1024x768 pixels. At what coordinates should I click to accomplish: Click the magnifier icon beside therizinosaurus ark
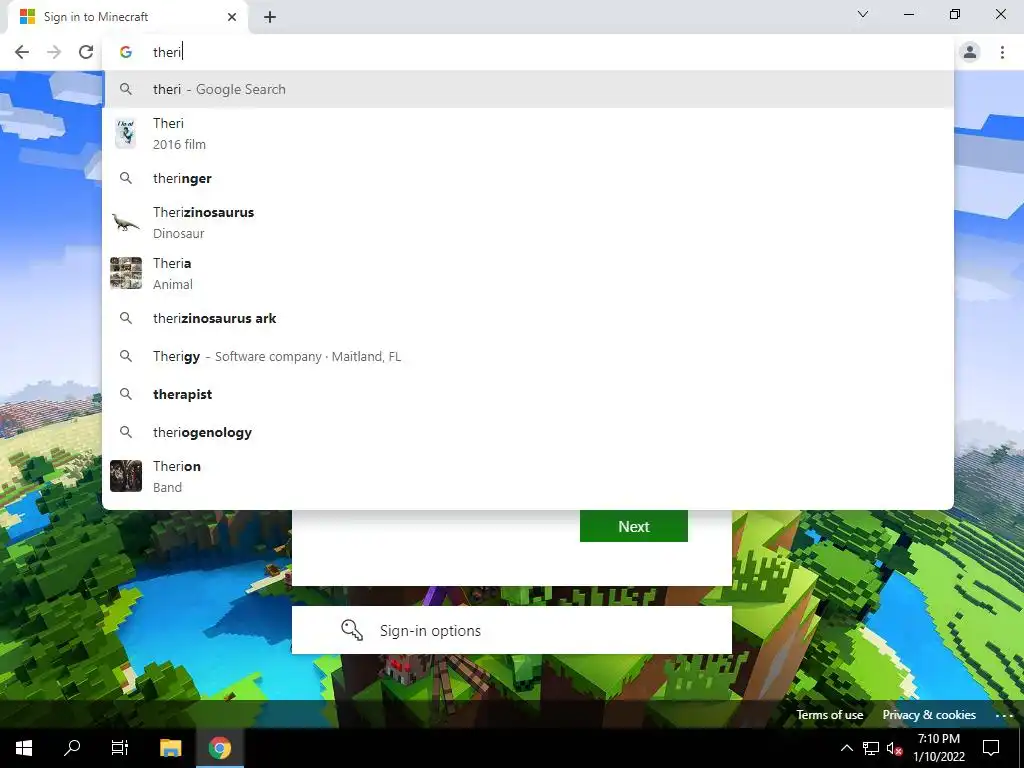126,319
